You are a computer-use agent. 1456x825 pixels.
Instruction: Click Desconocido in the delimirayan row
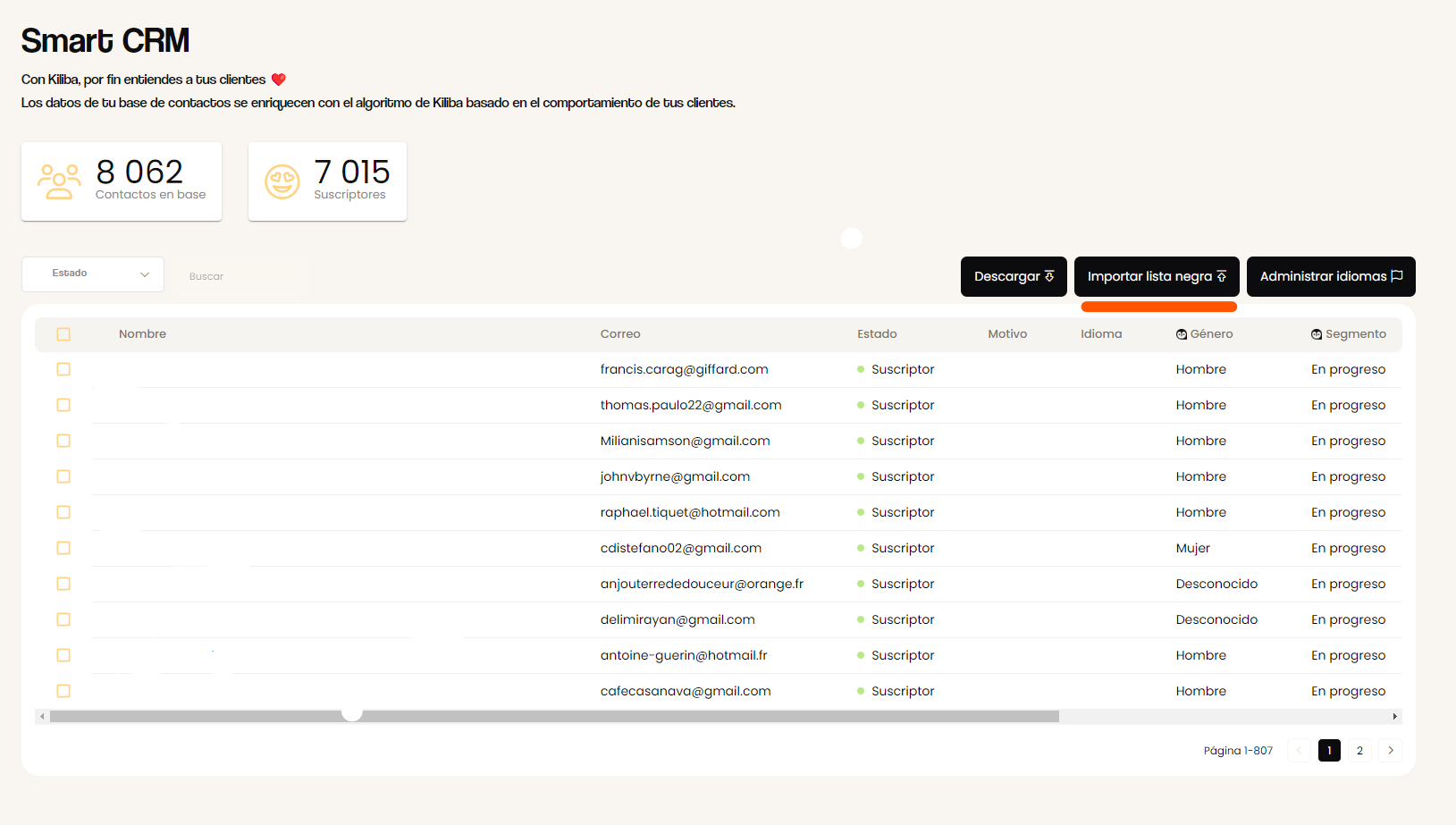click(x=1216, y=619)
